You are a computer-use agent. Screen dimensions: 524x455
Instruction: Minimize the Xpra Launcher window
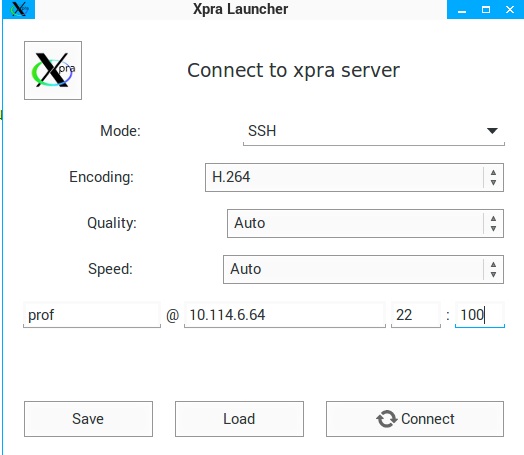(462, 9)
